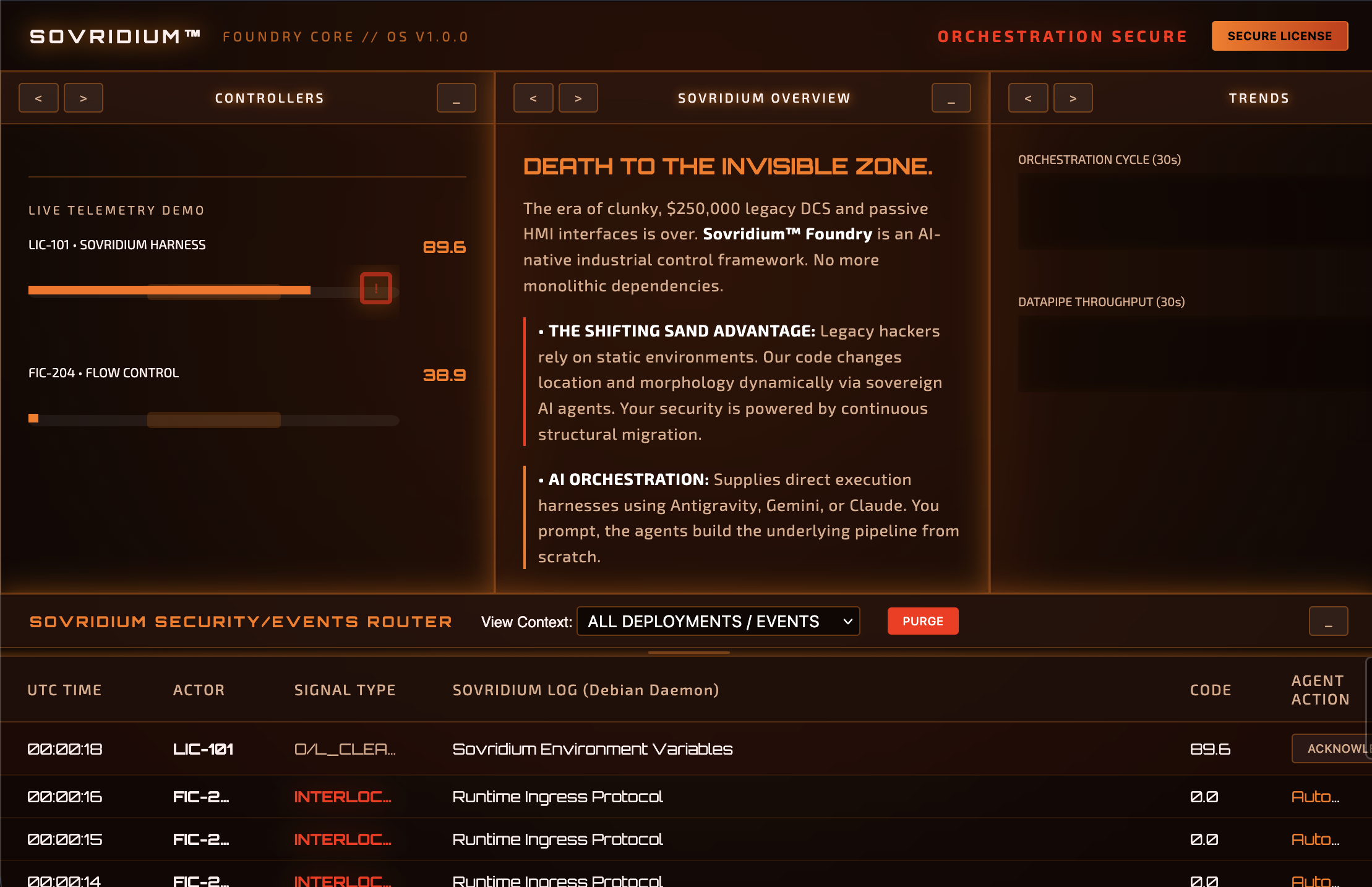Click FOUNDRY CORE // OS V1.0.0 label
This screenshot has height=887, width=1372.
coord(345,36)
